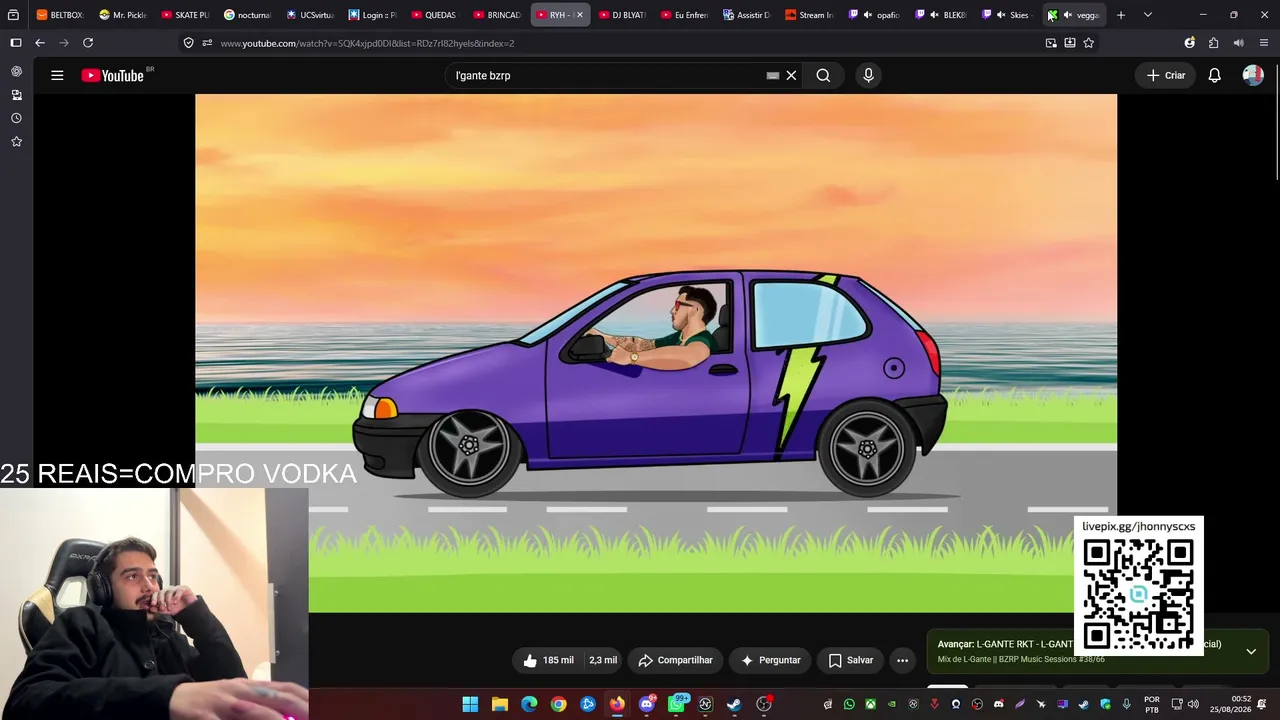Image resolution: width=1280 pixels, height=720 pixels.
Task: Open the browser main menu
Action: [x=1264, y=43]
